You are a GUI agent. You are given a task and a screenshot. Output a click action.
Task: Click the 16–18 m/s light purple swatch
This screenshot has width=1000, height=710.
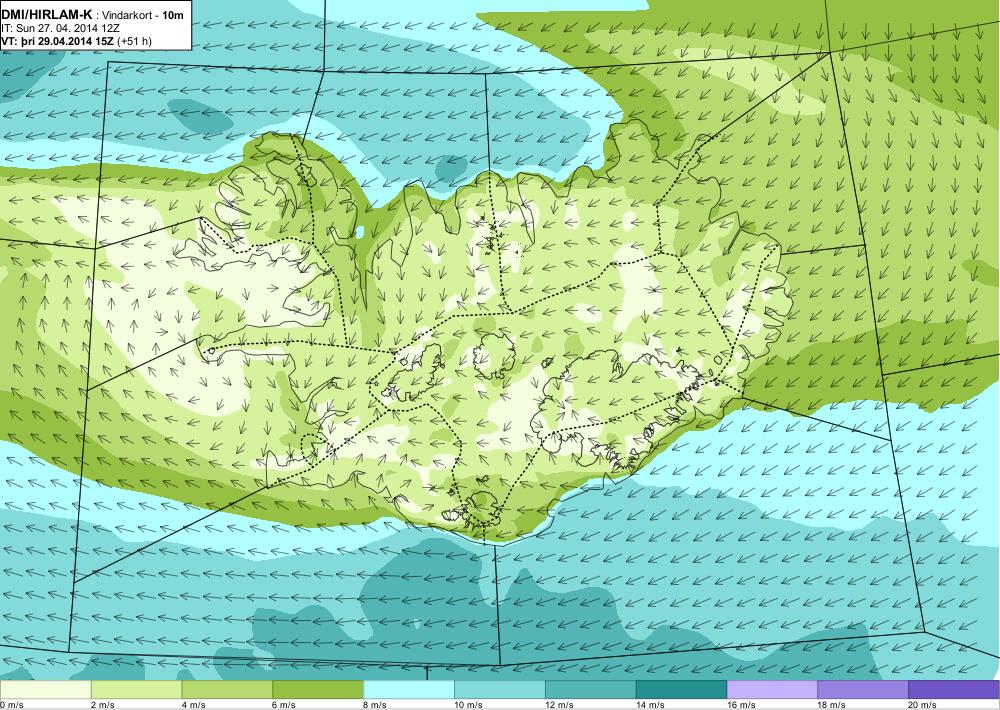pos(772,690)
